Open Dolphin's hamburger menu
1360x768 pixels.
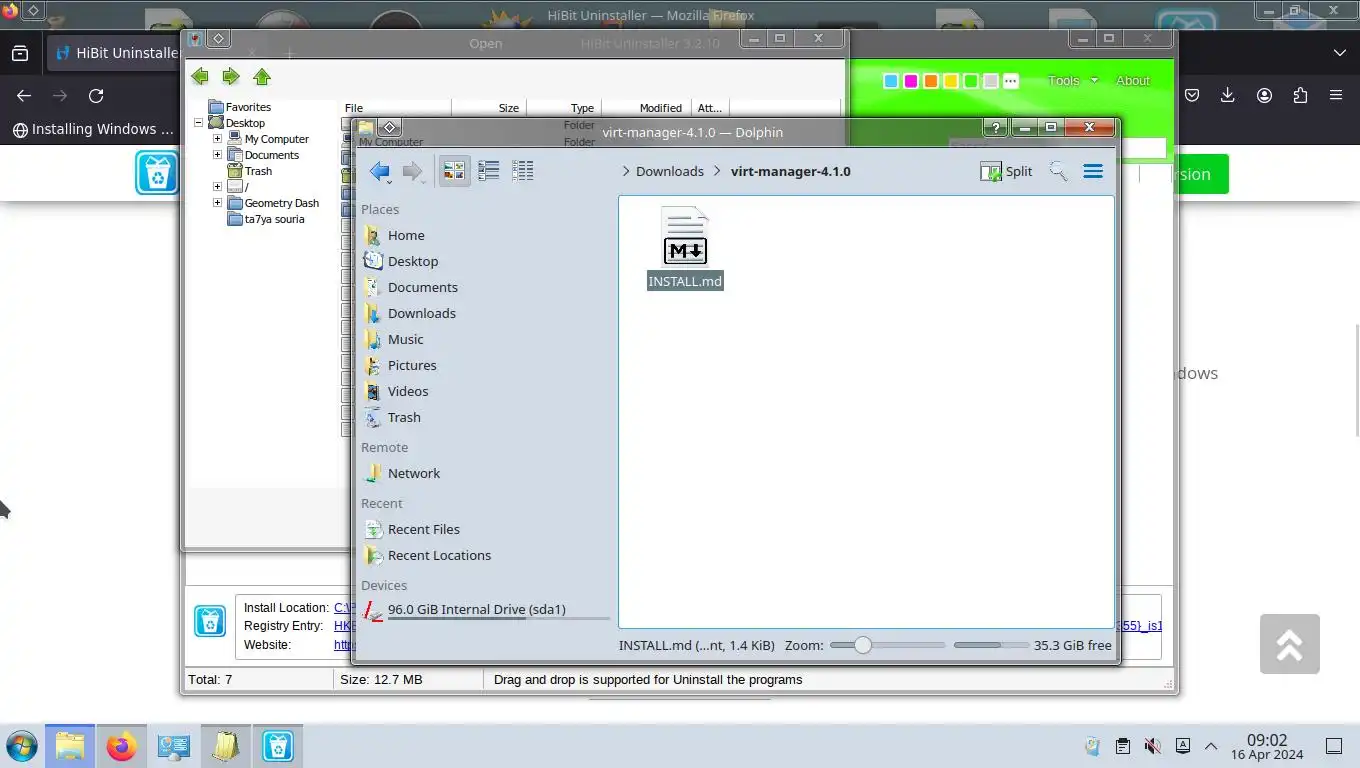click(1093, 171)
